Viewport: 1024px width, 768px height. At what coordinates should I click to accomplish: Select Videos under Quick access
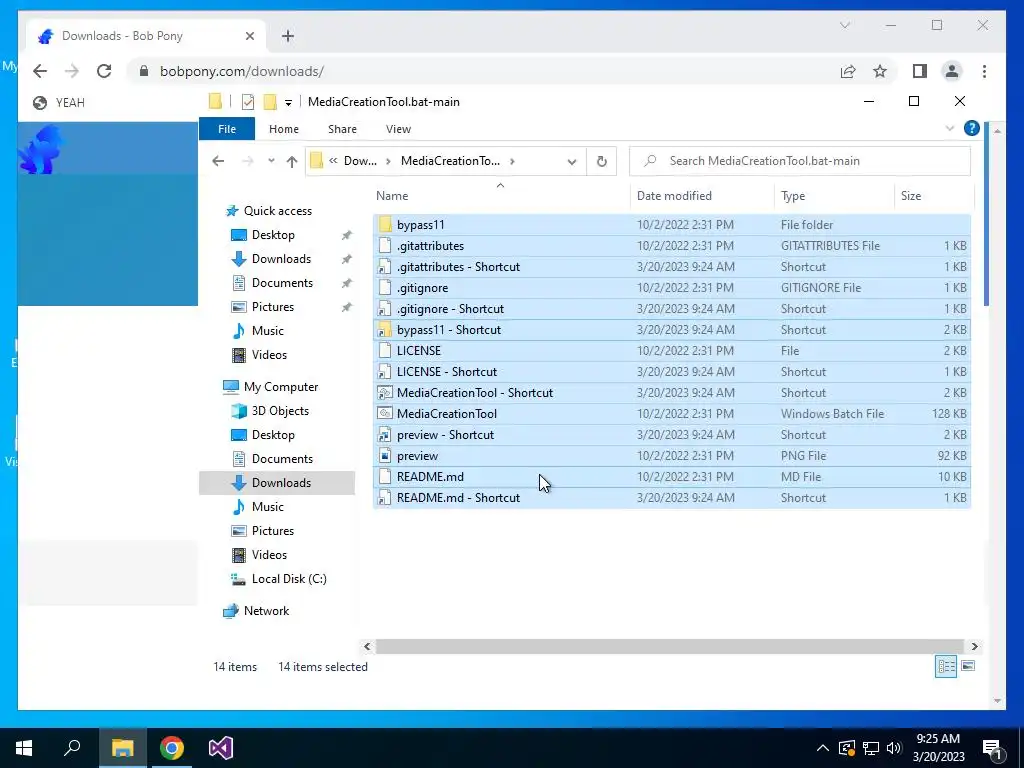click(x=269, y=355)
